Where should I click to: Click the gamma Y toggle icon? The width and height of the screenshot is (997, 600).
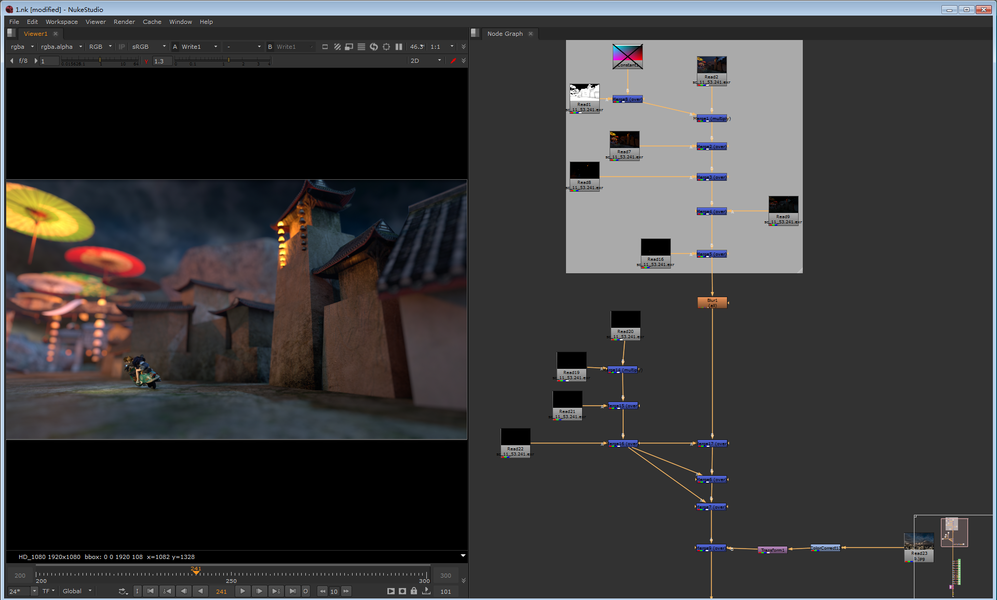tap(146, 61)
